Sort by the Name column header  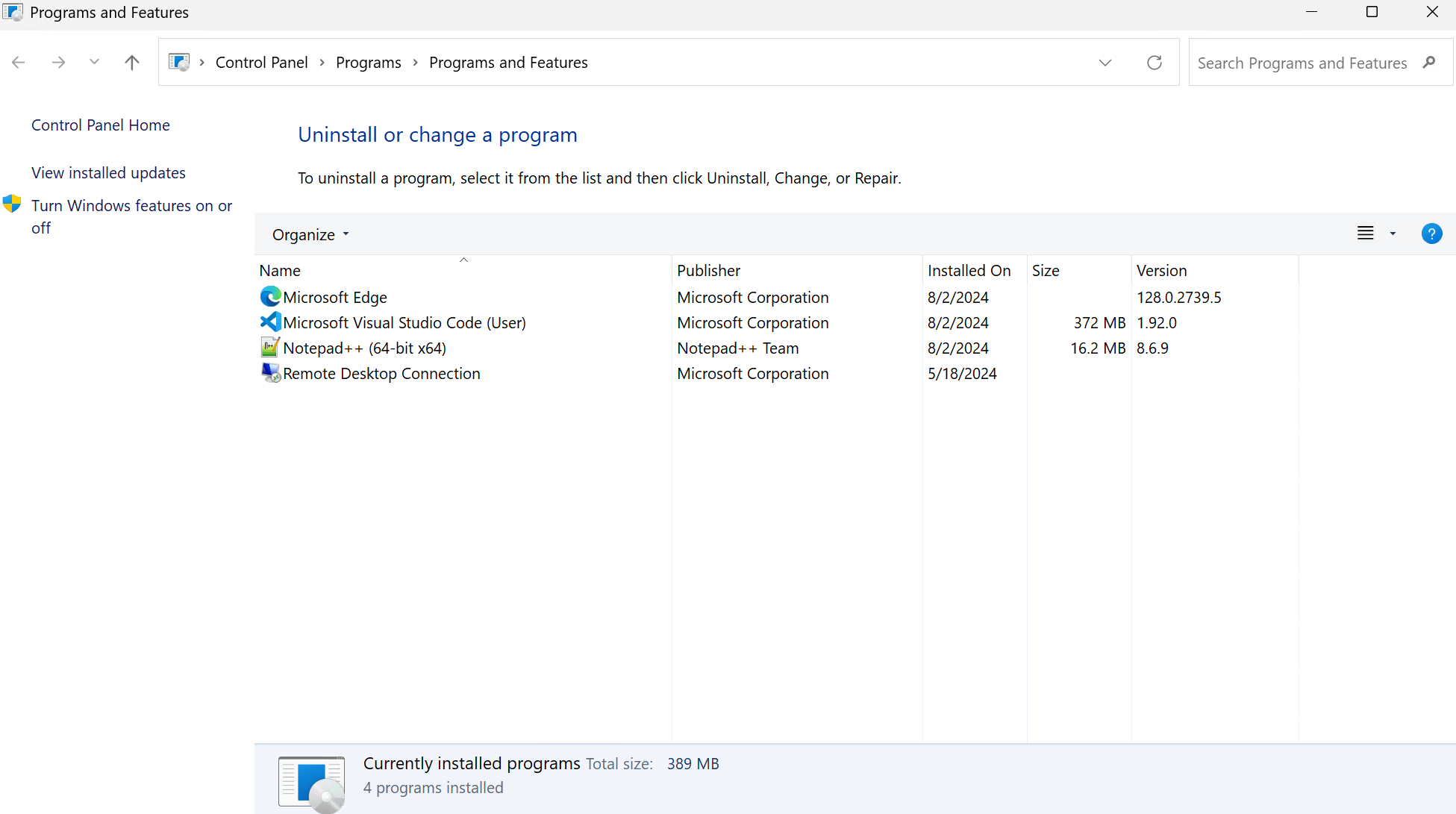463,270
